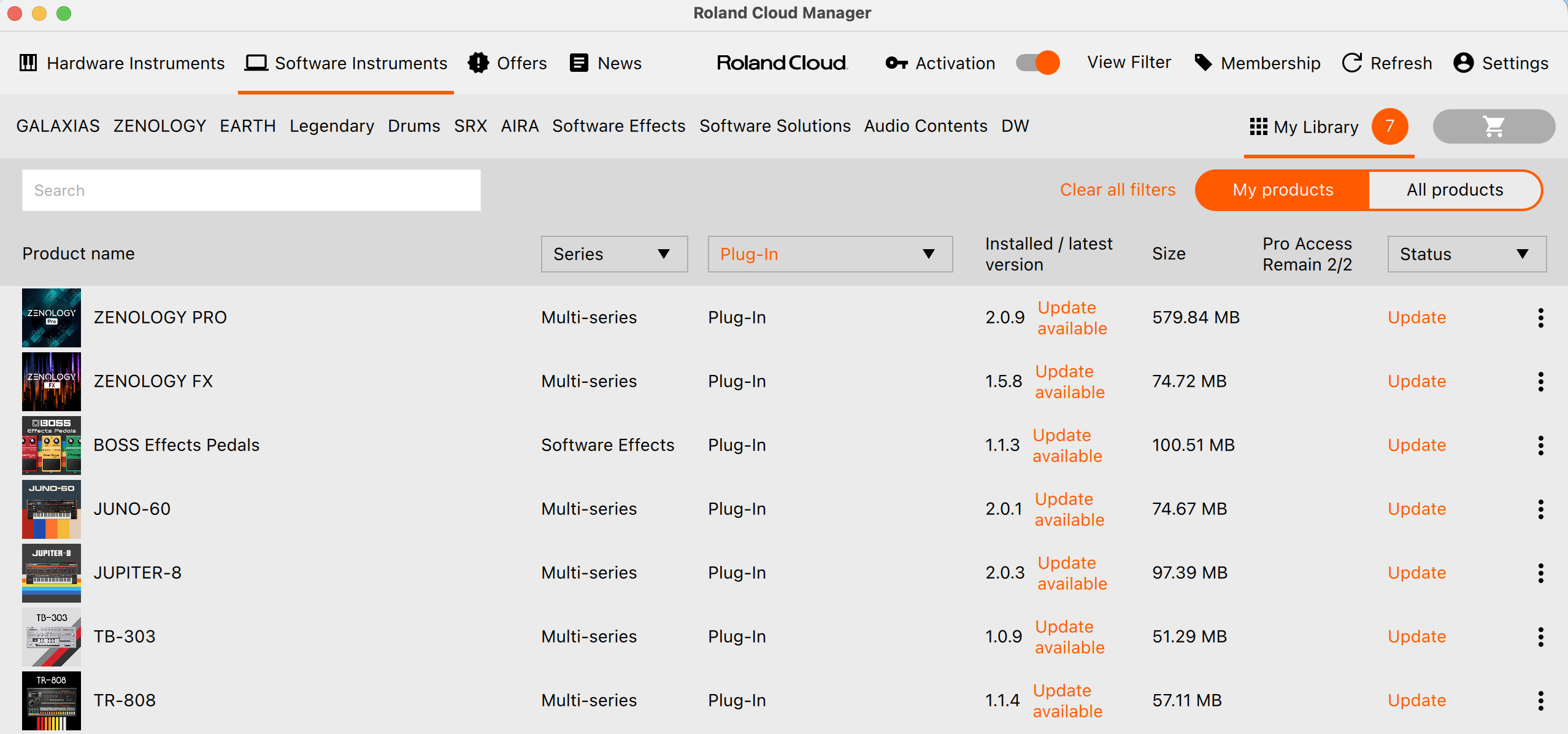This screenshot has height=734, width=1568.
Task: Select the My products filter
Action: click(1283, 190)
